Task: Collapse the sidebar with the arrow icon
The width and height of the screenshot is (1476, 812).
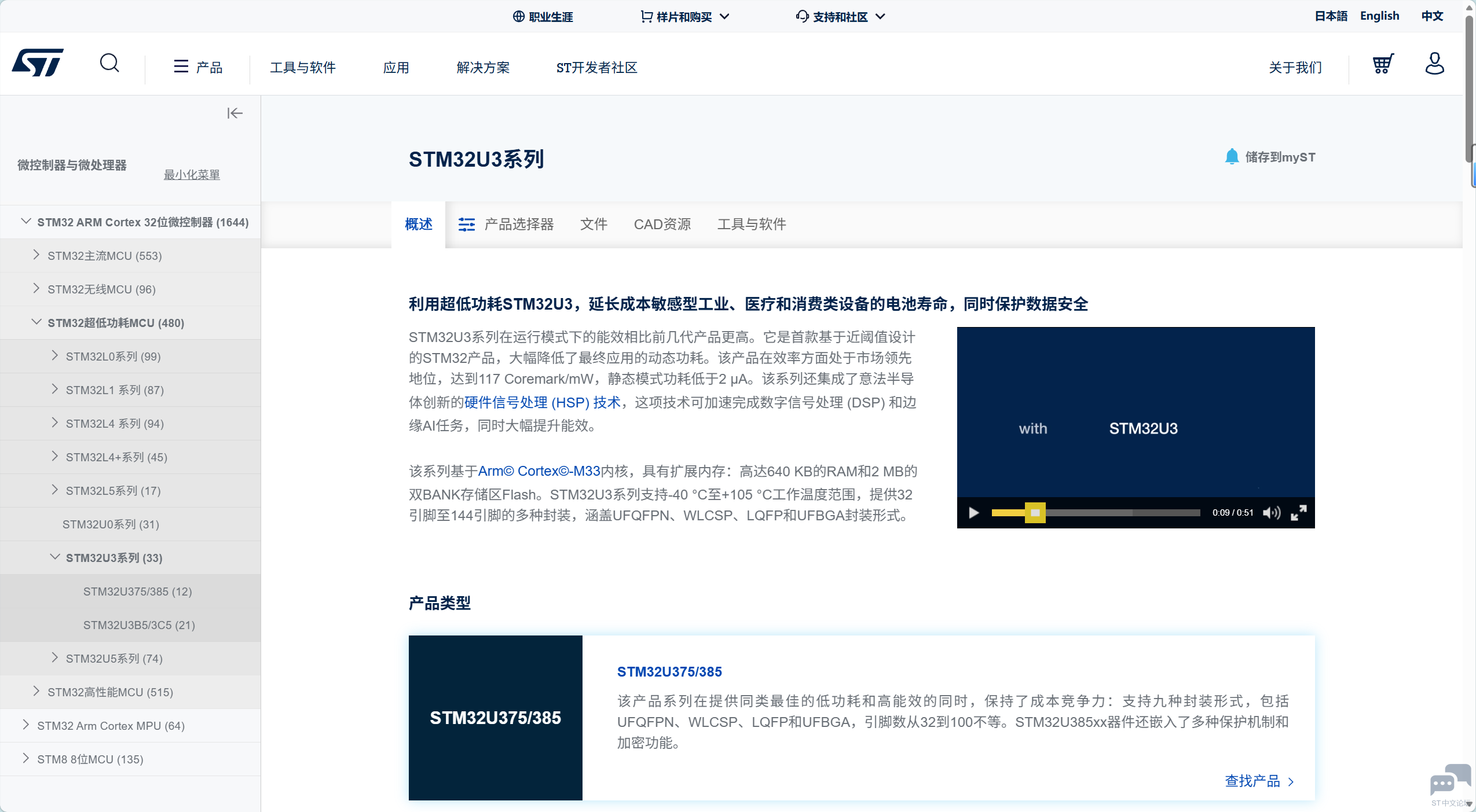Action: point(235,113)
